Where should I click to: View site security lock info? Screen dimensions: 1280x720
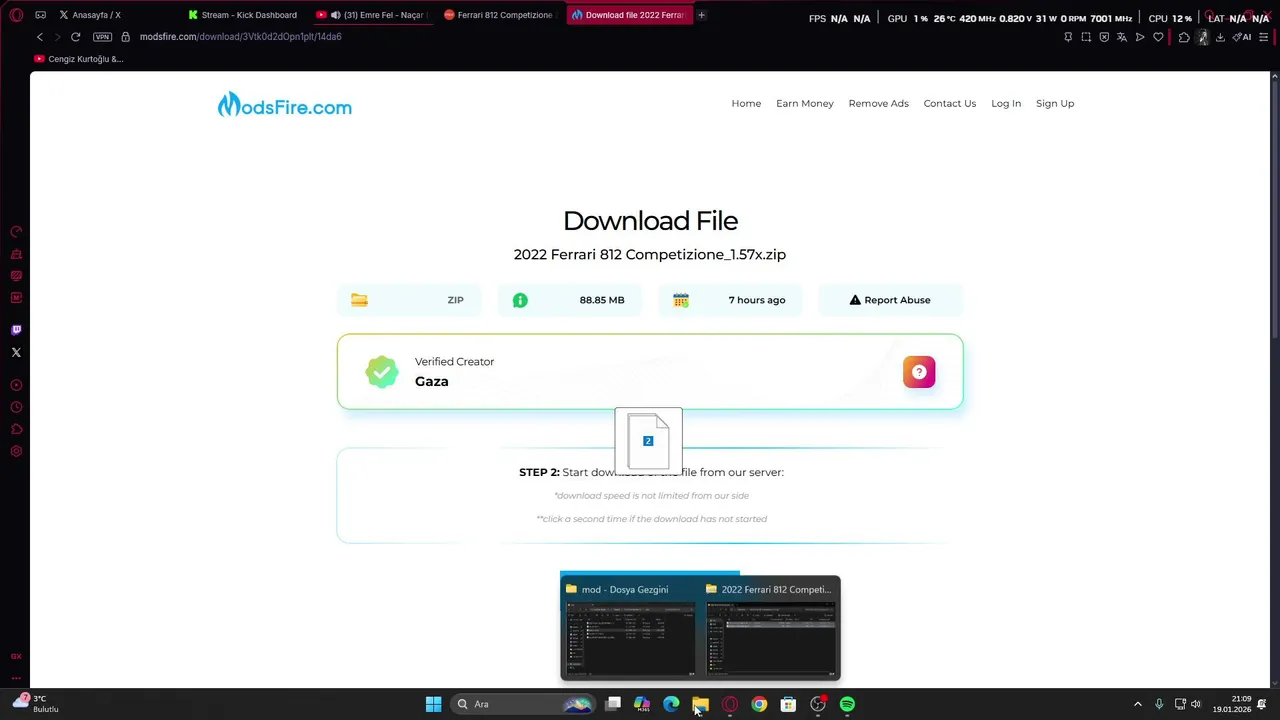(x=126, y=37)
